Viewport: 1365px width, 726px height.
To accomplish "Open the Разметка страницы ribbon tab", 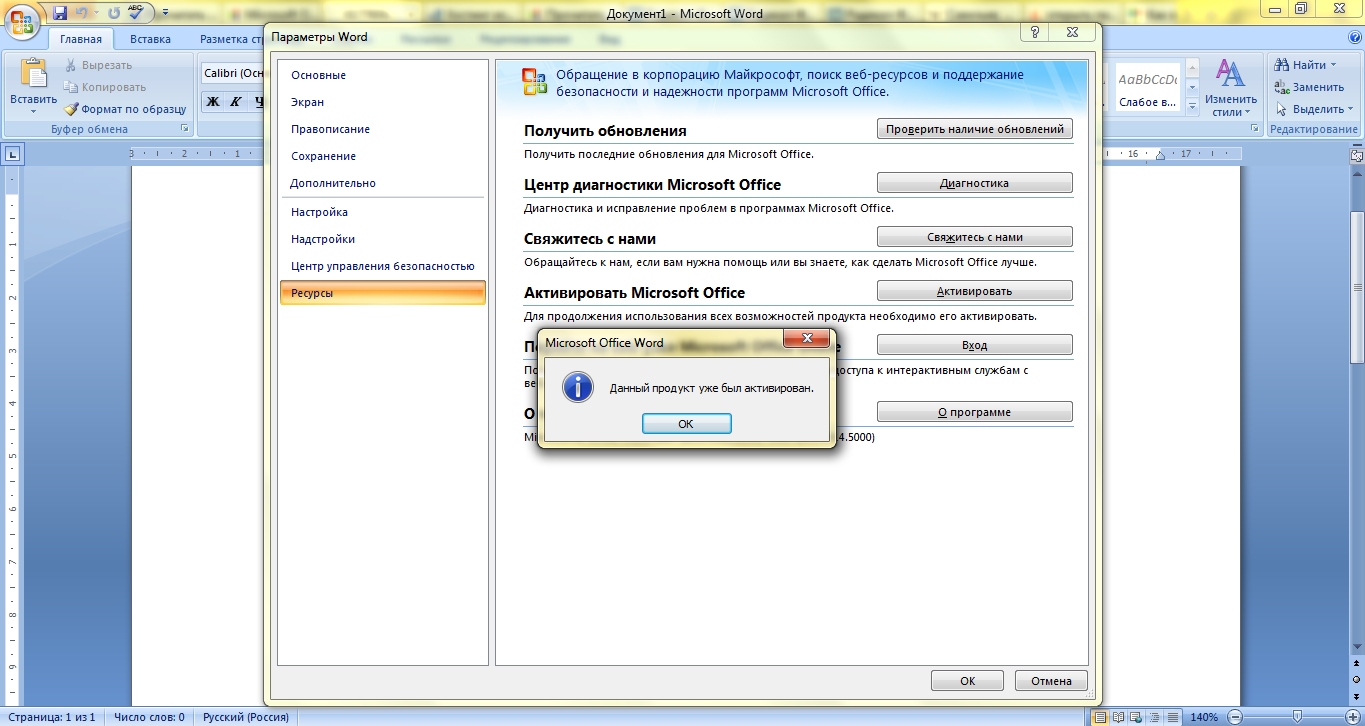I will click(x=230, y=39).
